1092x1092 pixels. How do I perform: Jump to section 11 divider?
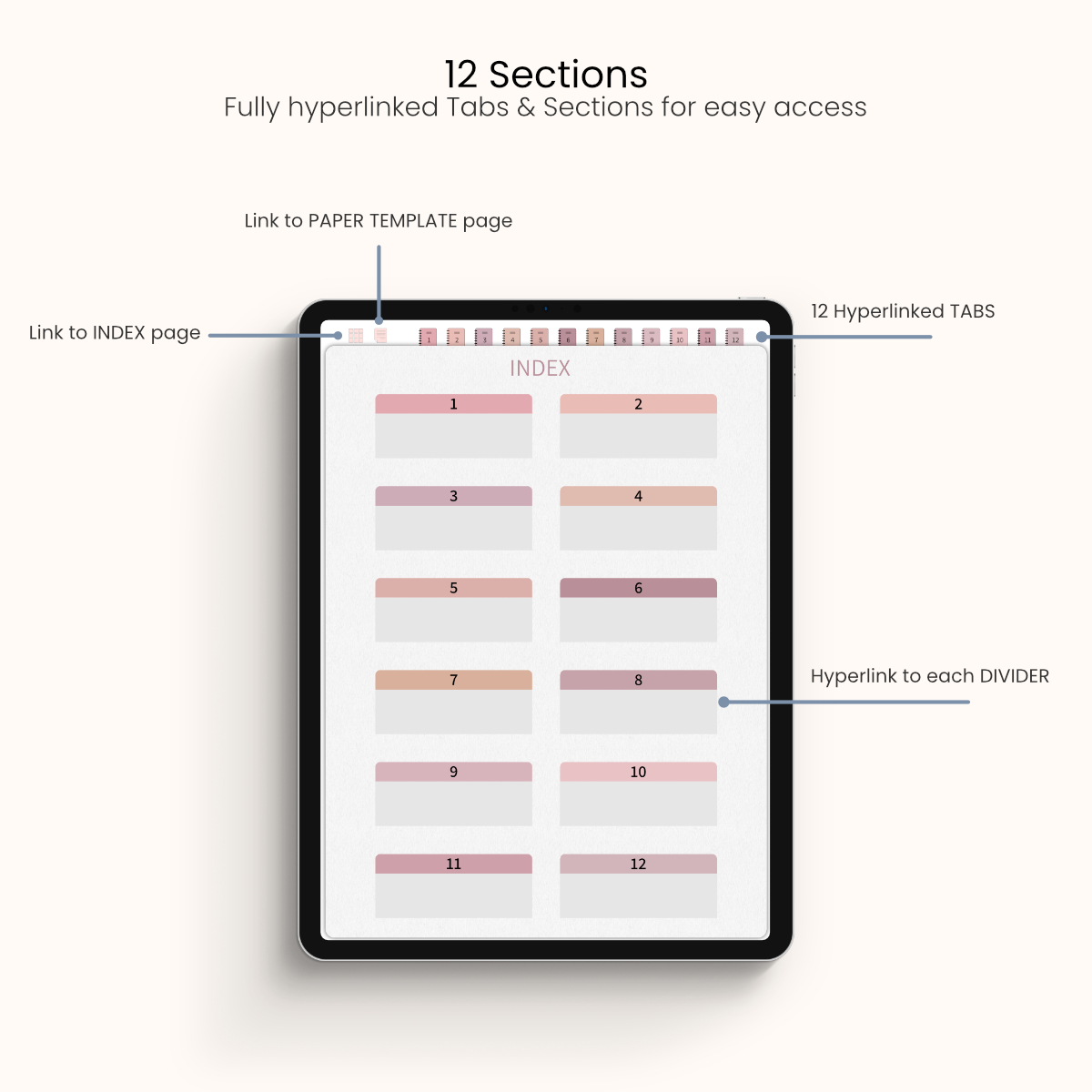point(453,864)
